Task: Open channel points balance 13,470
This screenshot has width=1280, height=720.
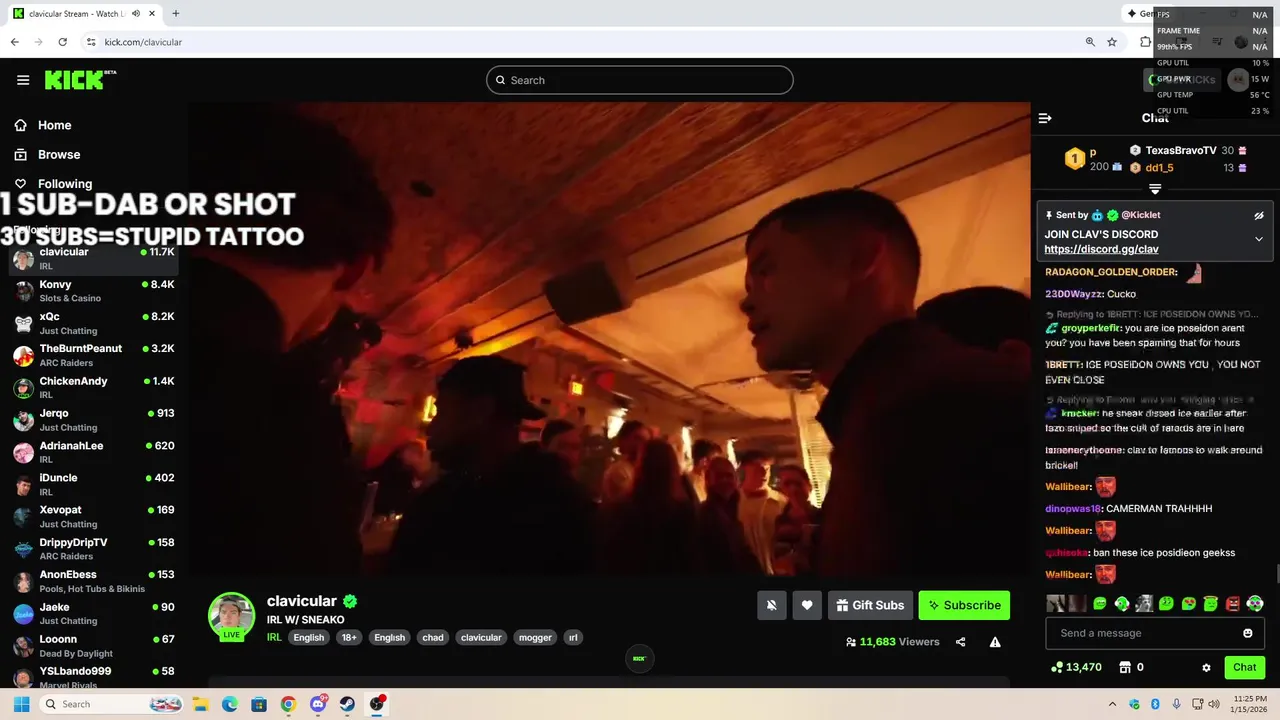Action: click(1076, 667)
